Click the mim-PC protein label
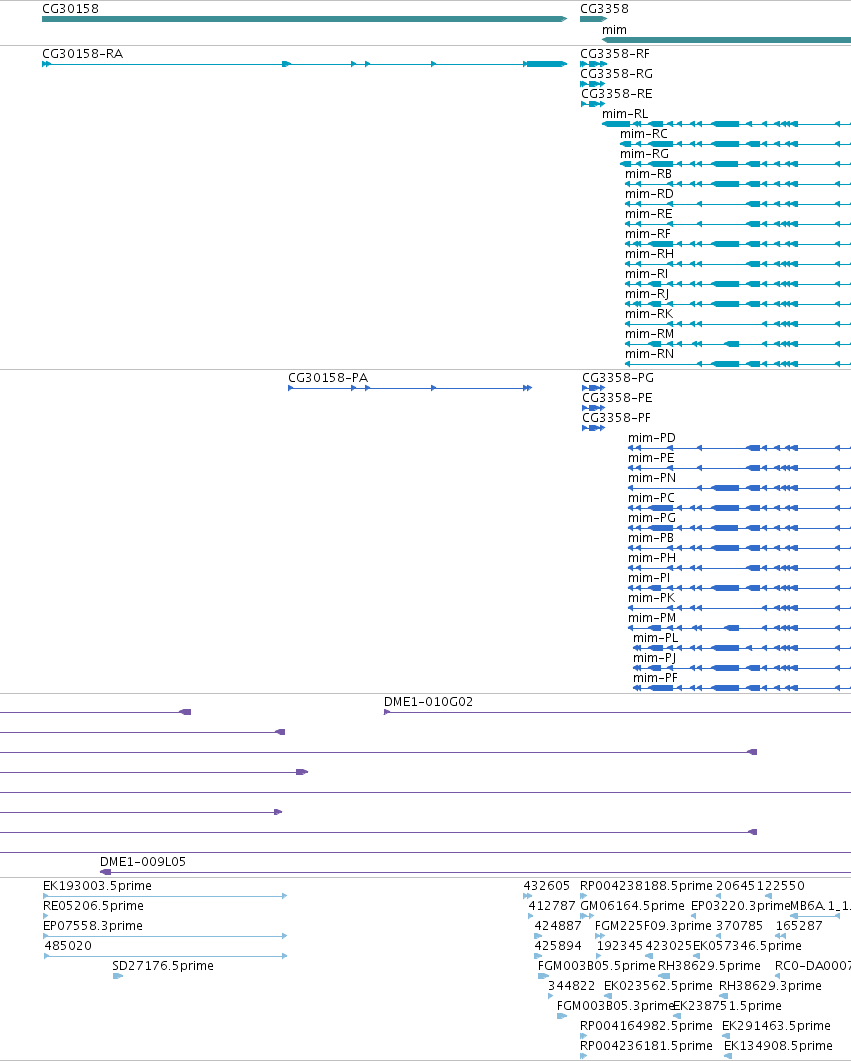 [x=651, y=498]
